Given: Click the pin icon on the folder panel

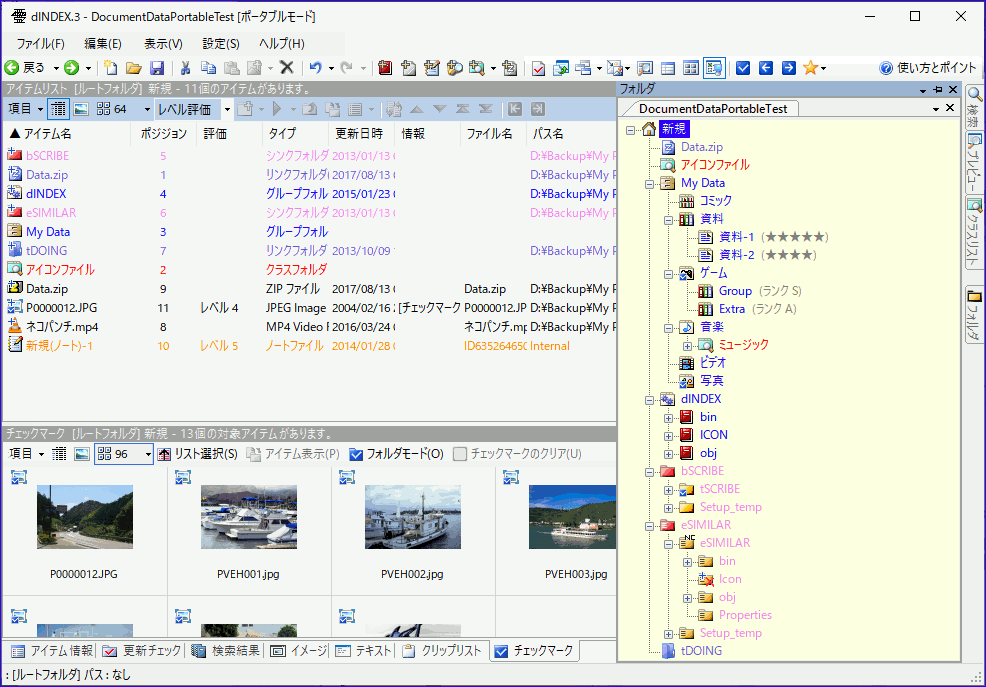Looking at the screenshot, I should 938,90.
